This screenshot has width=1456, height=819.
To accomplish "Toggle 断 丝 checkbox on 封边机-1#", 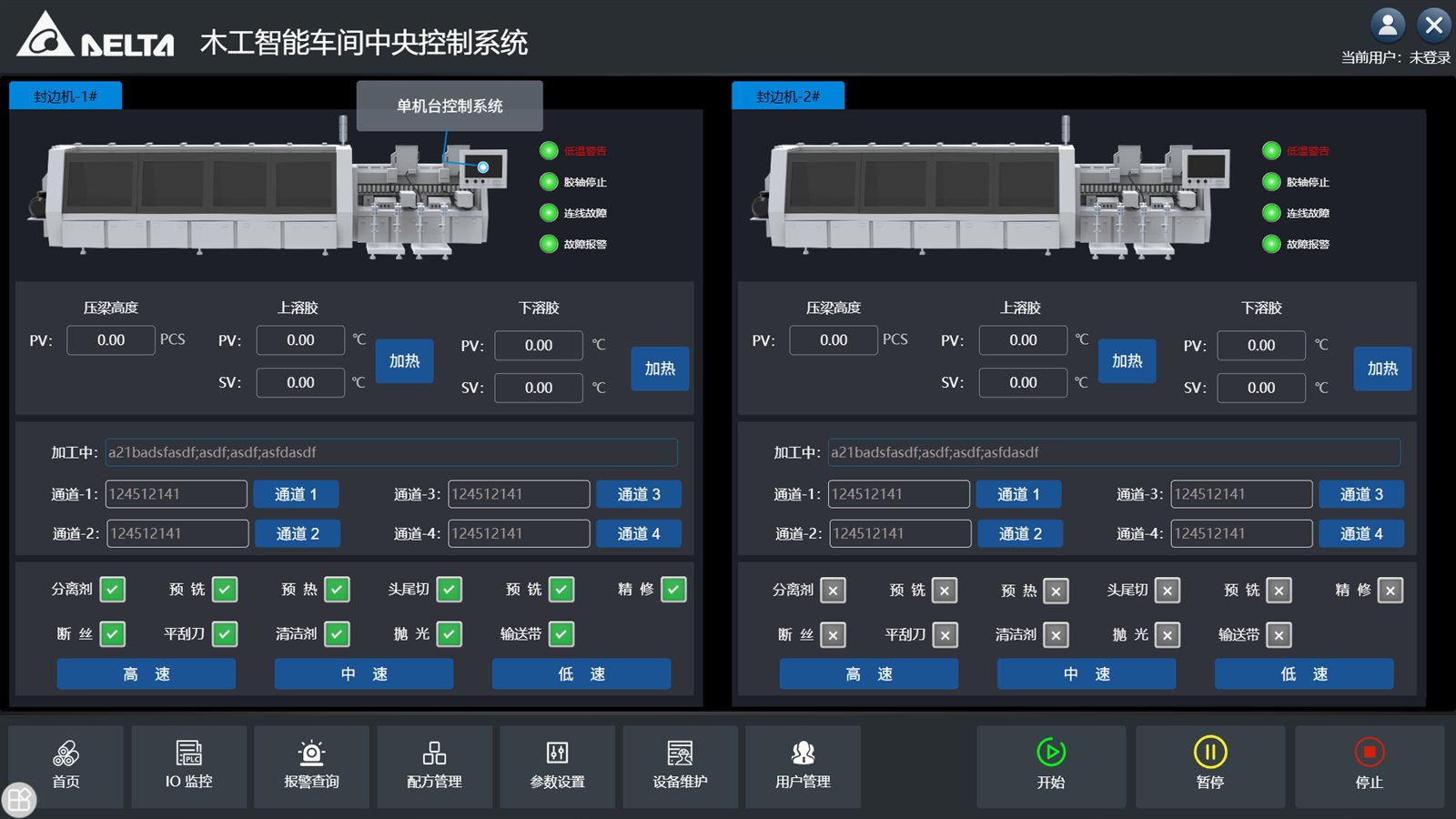I will point(113,634).
